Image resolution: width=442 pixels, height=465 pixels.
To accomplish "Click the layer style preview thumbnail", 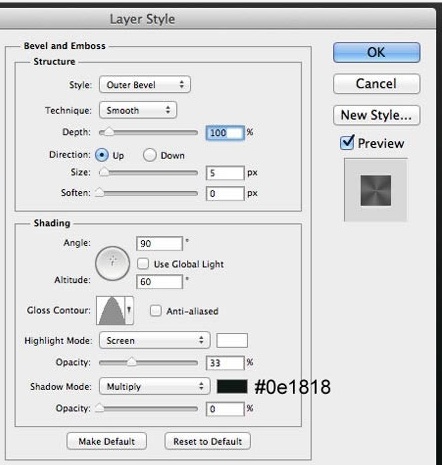I will [x=376, y=190].
